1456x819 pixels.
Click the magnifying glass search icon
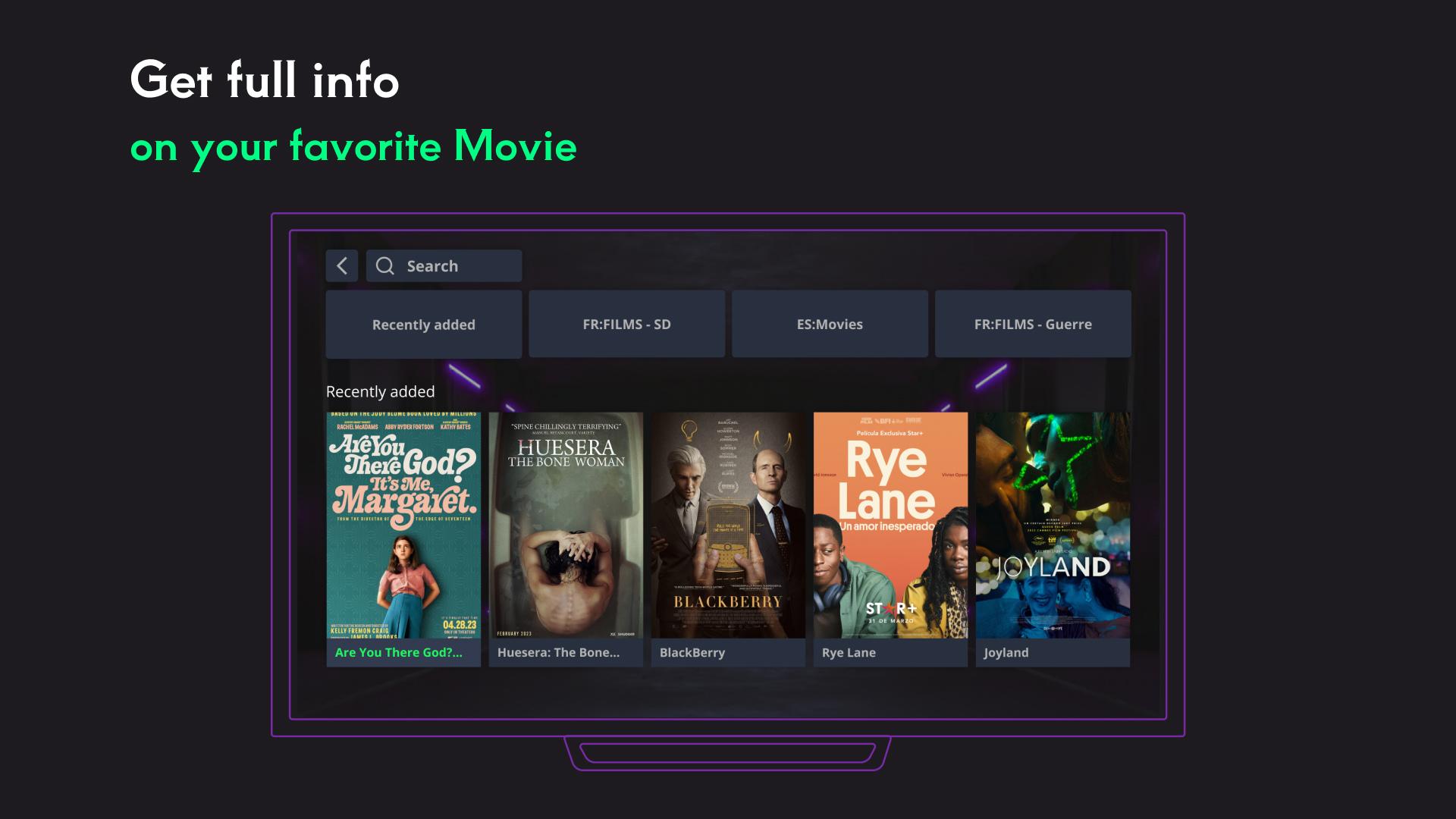pyautogui.click(x=385, y=266)
